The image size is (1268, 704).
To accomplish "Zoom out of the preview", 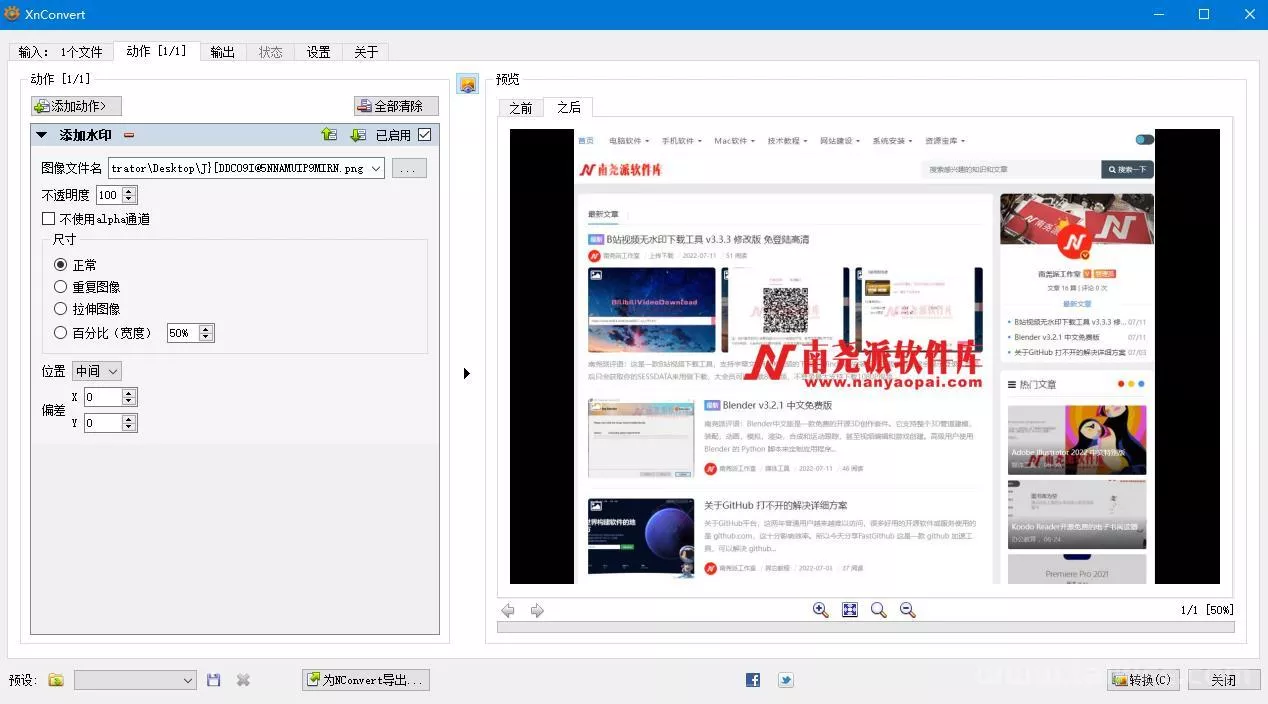I will (x=908, y=610).
